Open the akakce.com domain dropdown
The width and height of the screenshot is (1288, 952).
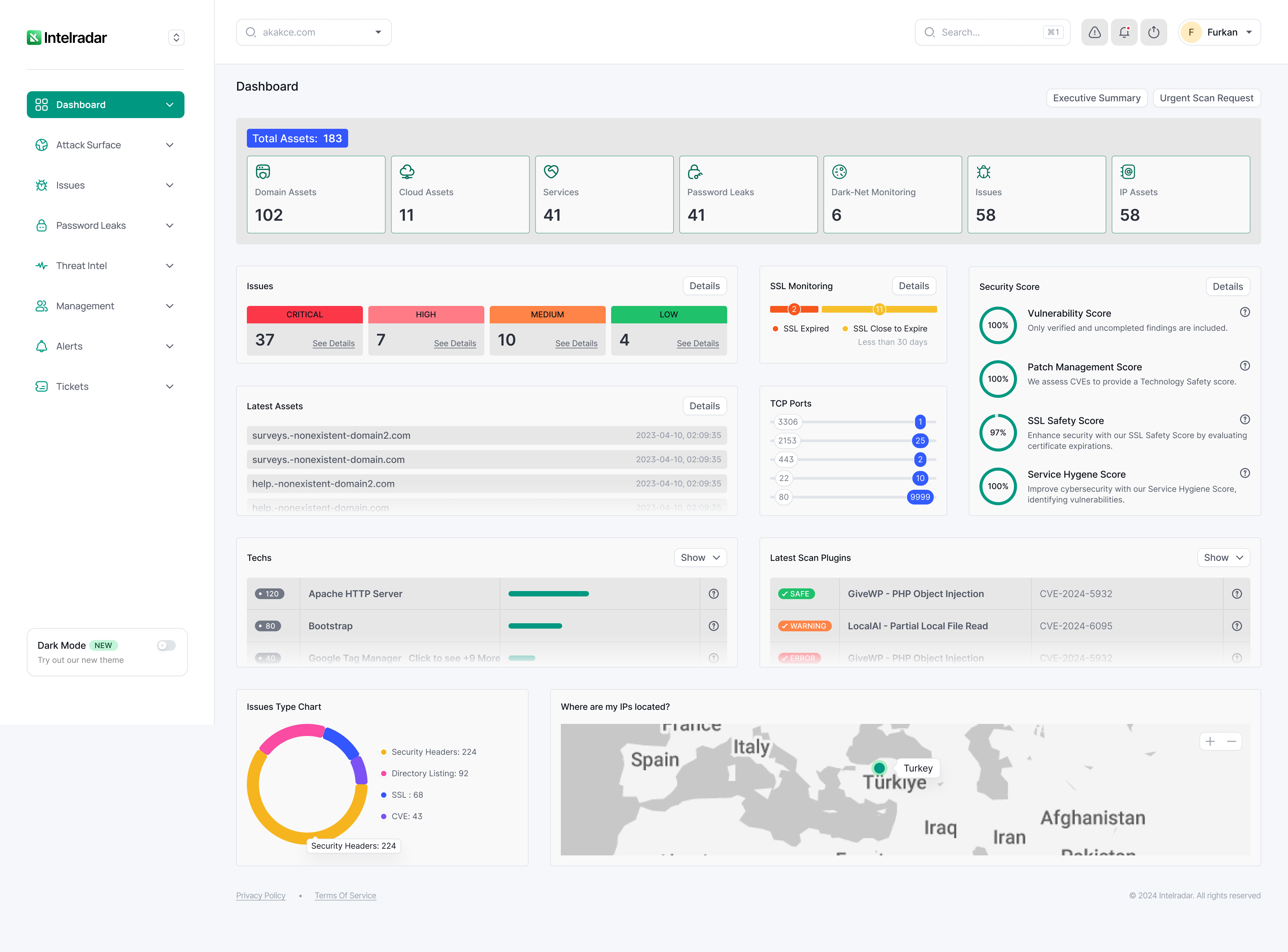click(314, 32)
